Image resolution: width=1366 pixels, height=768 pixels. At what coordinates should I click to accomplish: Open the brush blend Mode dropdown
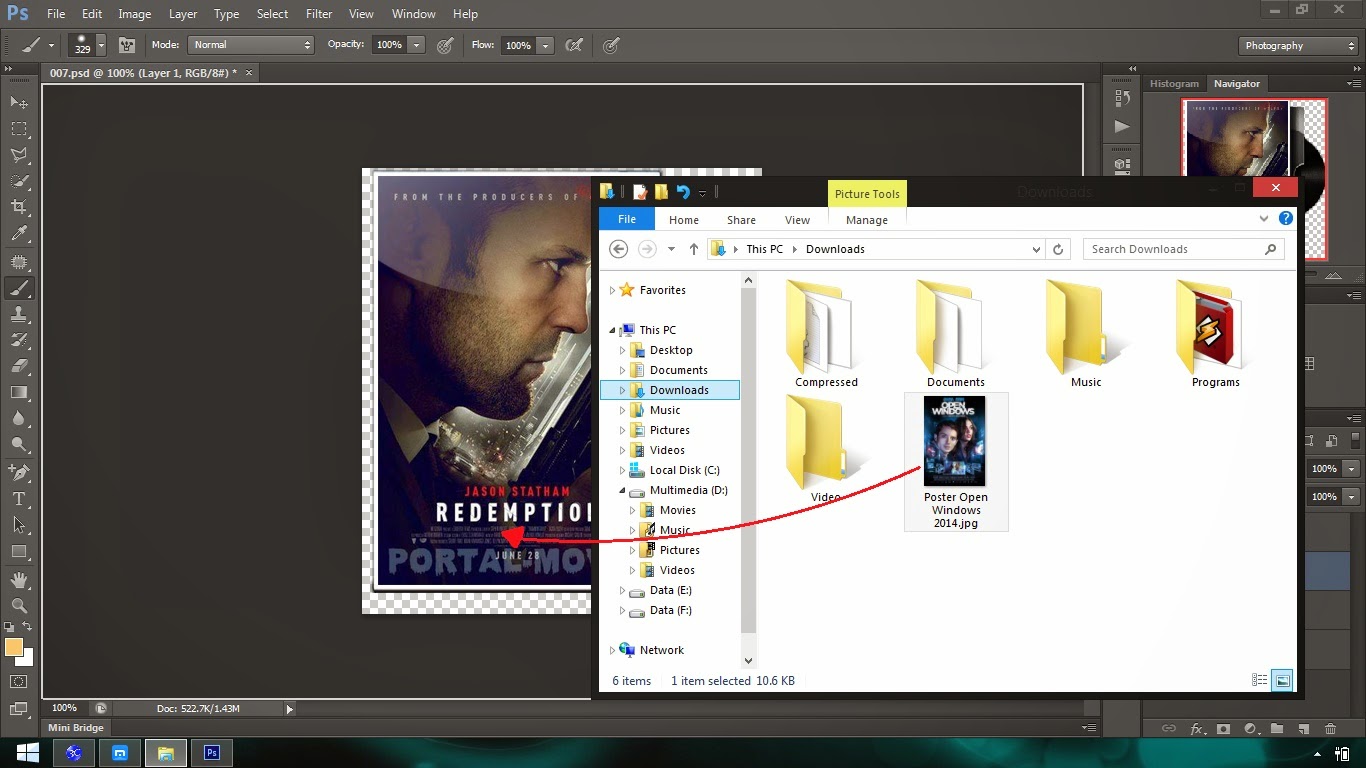click(x=250, y=45)
